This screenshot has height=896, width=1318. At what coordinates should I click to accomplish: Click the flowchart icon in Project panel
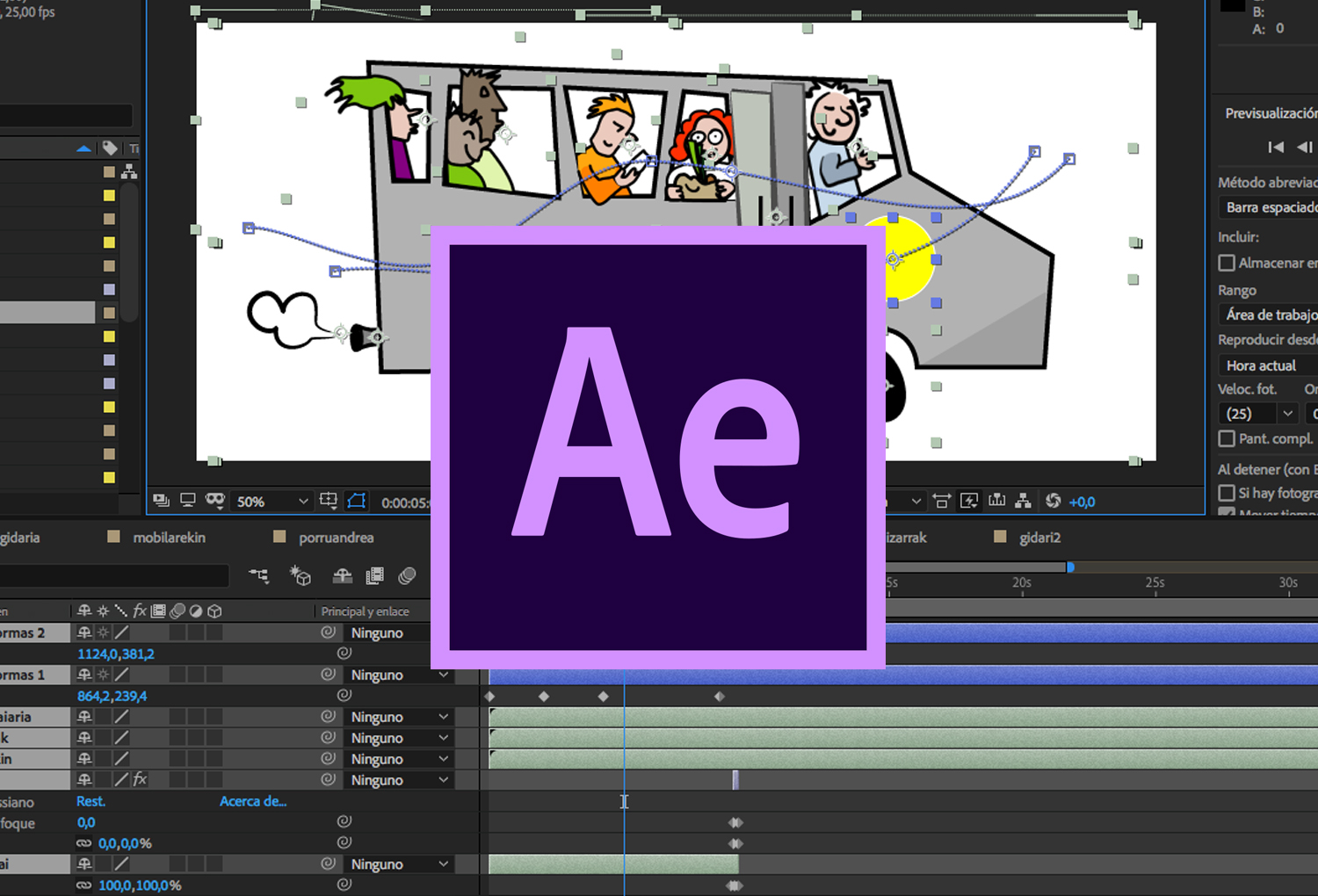click(129, 171)
